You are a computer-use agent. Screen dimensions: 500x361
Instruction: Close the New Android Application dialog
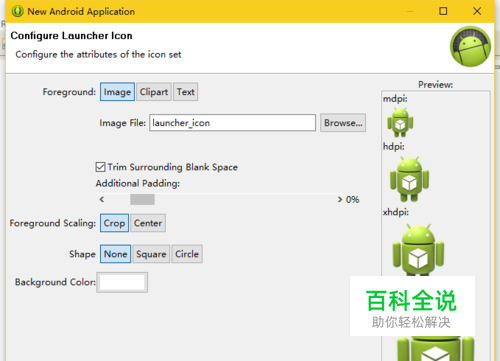tap(477, 11)
